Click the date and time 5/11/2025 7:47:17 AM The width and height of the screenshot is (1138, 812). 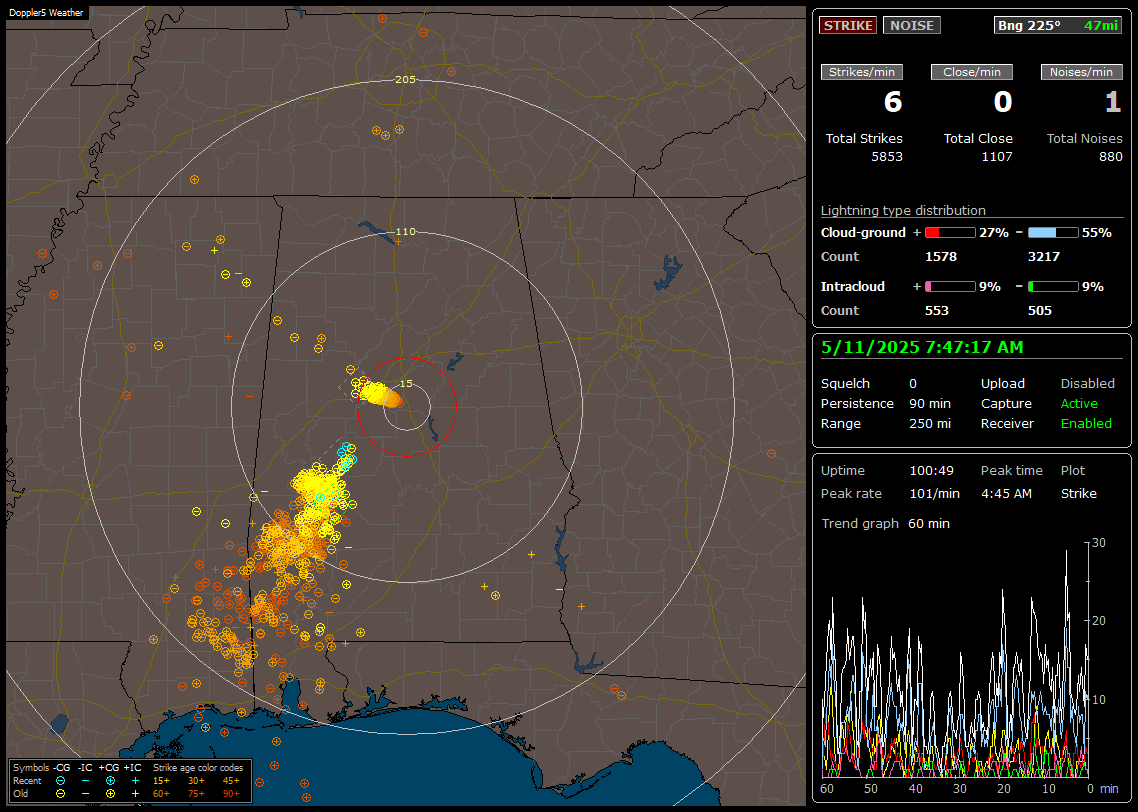pyautogui.click(x=922, y=348)
